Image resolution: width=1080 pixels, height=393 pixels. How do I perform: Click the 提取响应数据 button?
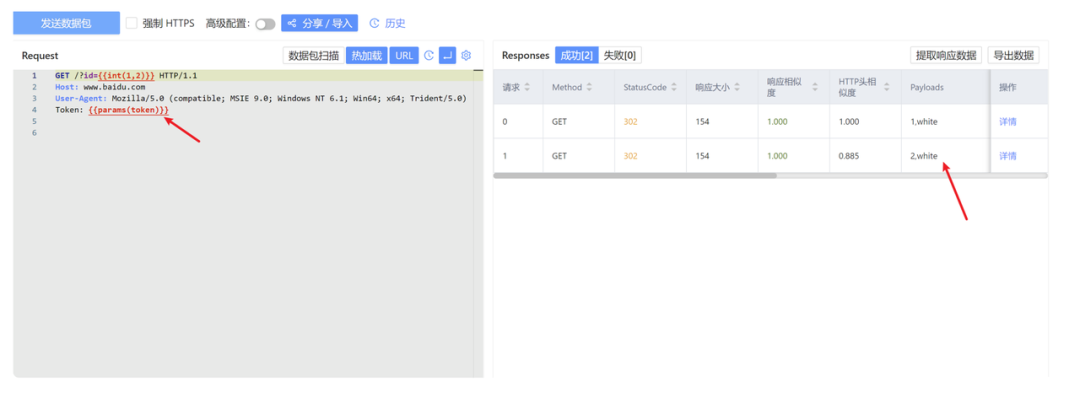tap(946, 55)
